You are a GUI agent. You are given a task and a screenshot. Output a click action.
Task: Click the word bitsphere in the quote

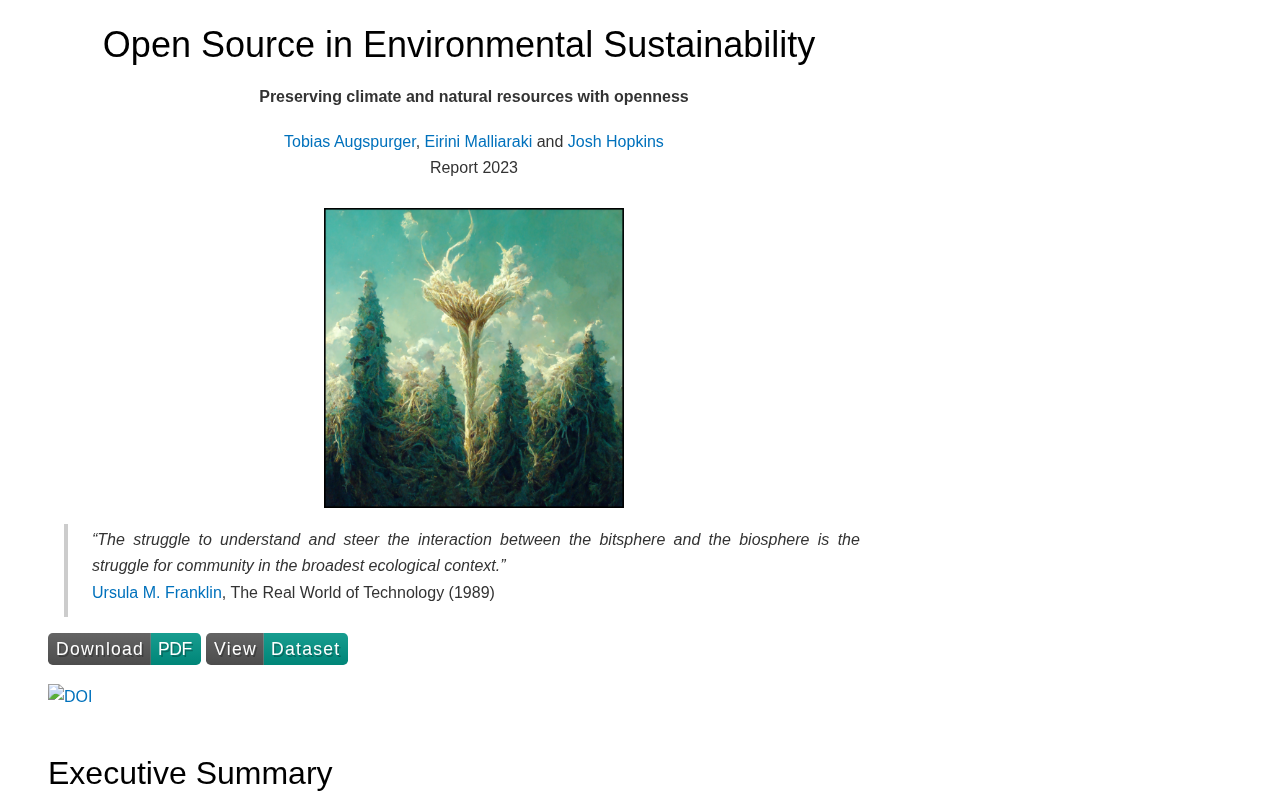pyautogui.click(x=632, y=540)
